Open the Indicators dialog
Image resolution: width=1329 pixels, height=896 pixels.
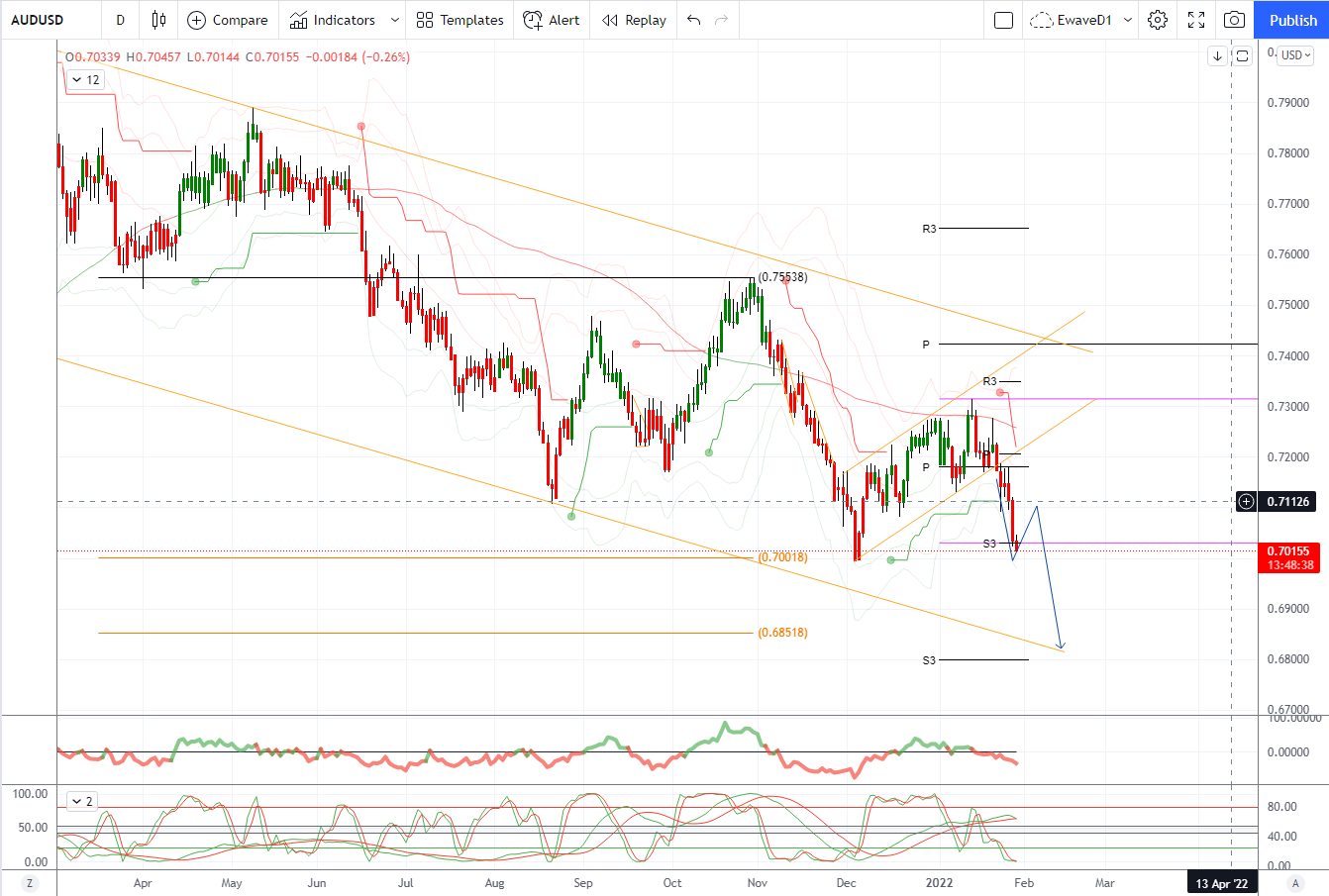coord(333,20)
